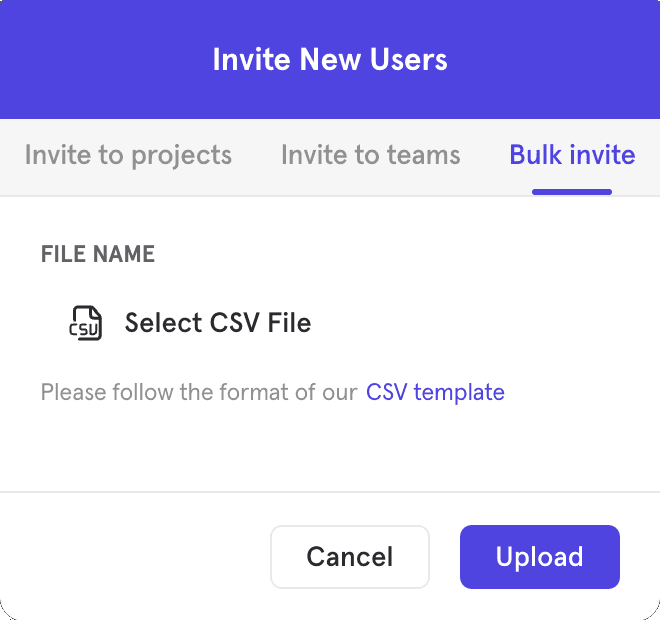
Task: Open the CSV template link
Action: (x=435, y=392)
